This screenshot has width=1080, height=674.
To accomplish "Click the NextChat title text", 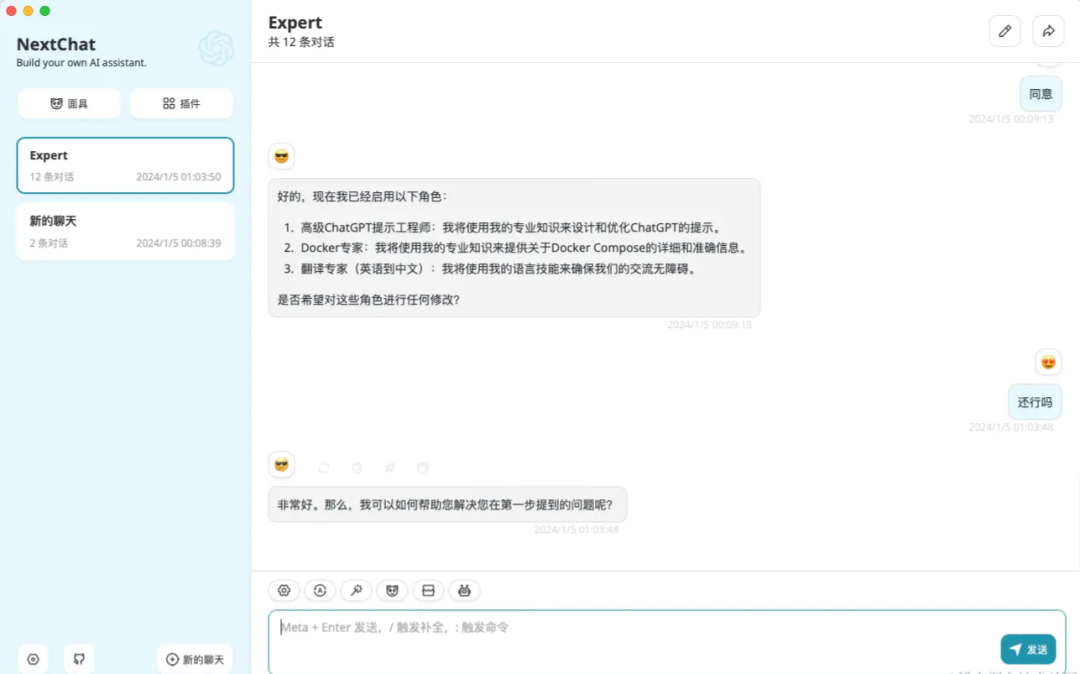I will [x=56, y=44].
